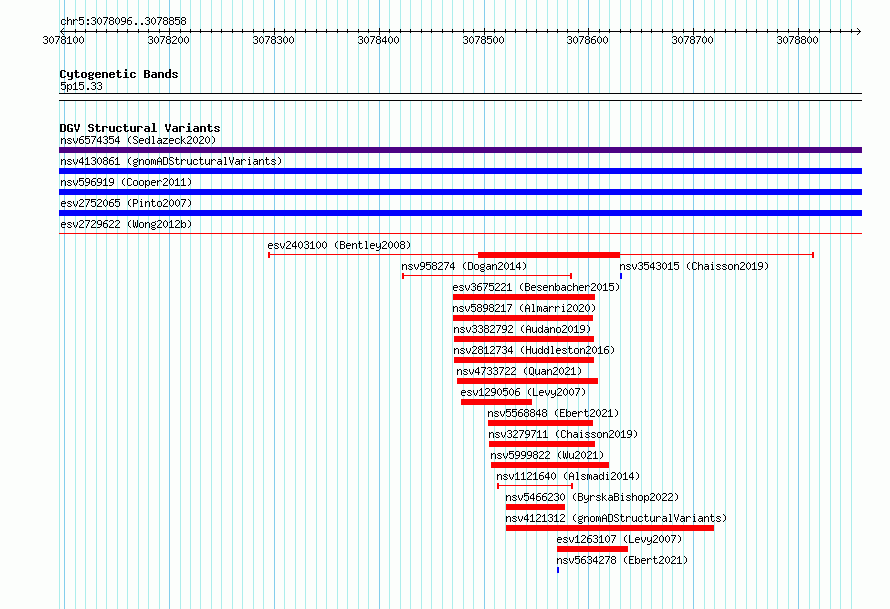Click the red esv1263107 variant bar
This screenshot has height=609, width=890.
[x=593, y=549]
